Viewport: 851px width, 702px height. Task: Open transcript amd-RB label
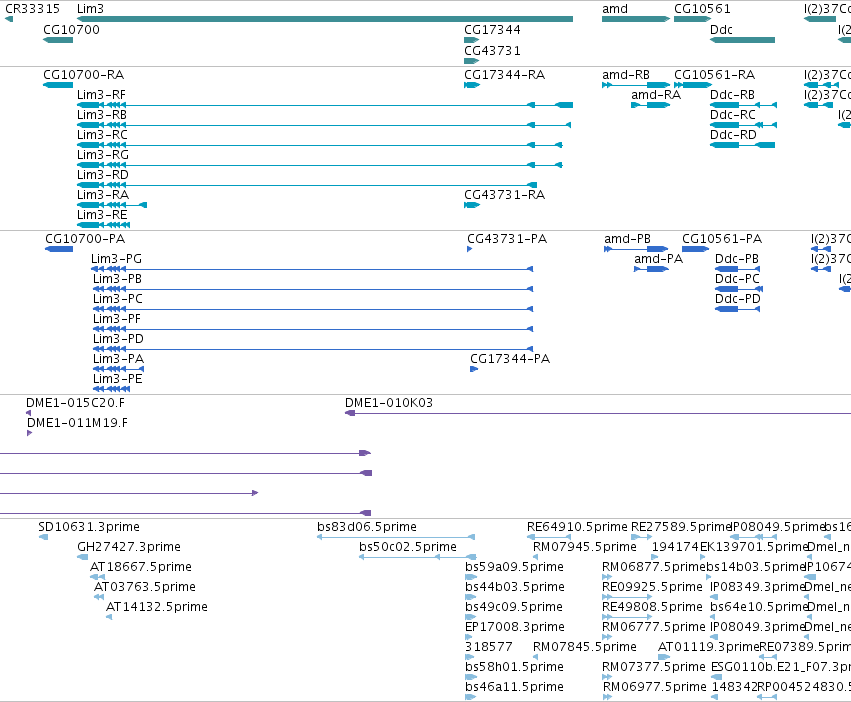626,74
